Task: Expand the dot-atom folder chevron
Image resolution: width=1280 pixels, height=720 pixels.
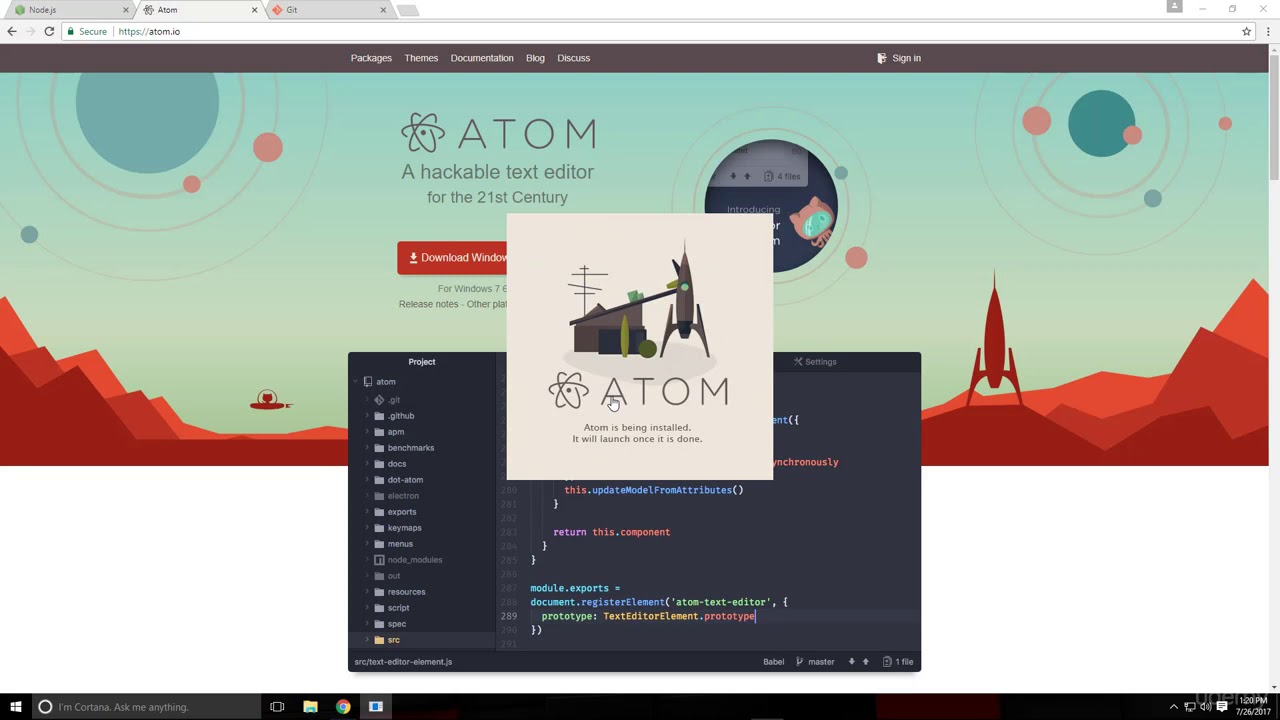Action: coord(367,480)
